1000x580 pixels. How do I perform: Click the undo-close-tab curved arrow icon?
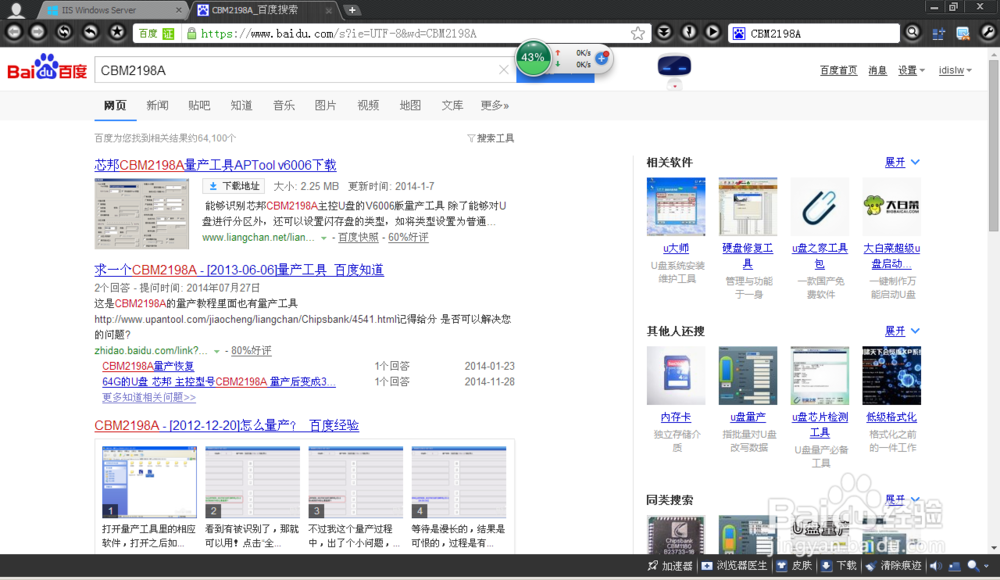91,32
